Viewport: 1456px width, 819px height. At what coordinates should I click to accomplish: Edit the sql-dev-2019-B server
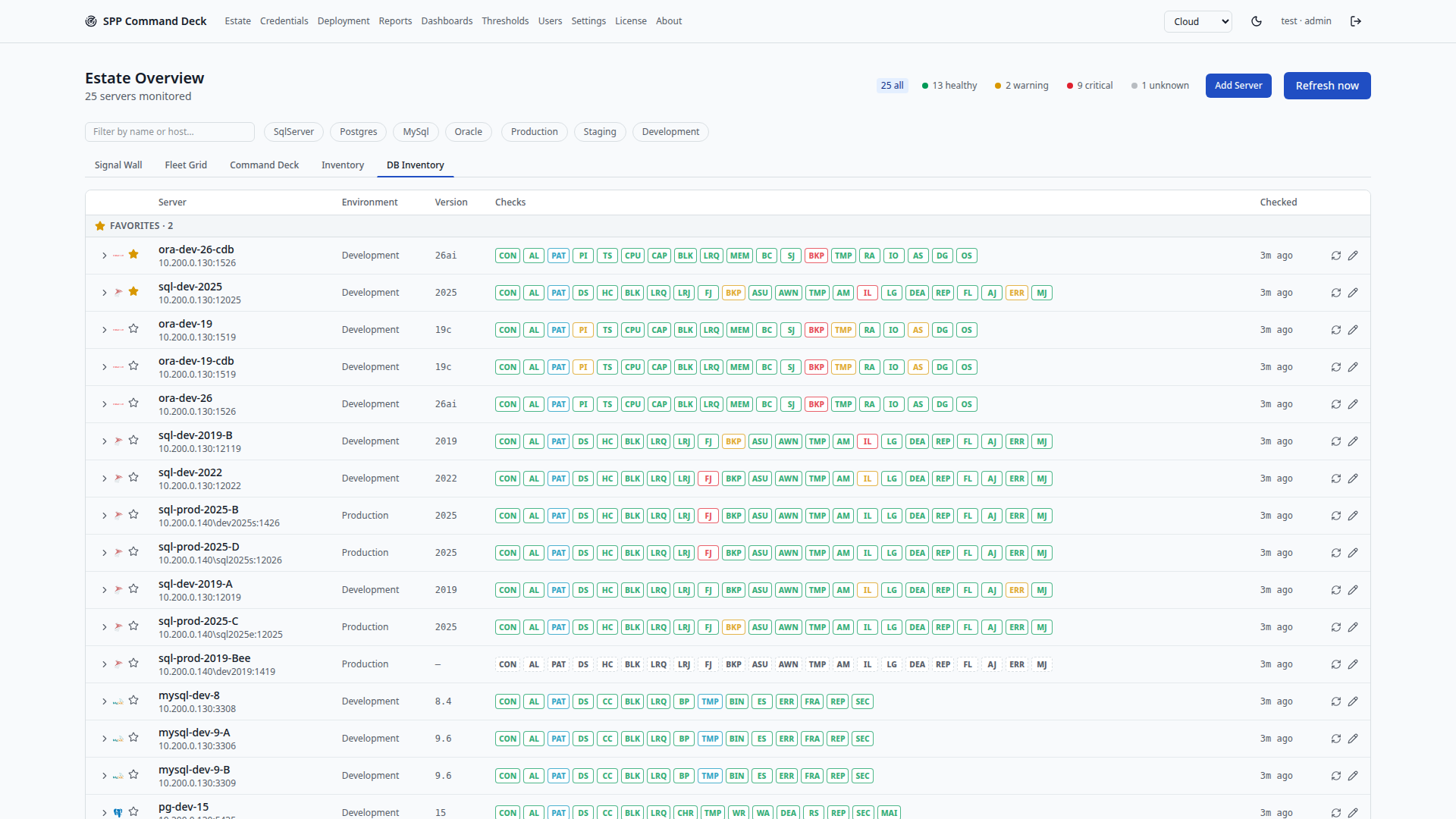(1353, 441)
